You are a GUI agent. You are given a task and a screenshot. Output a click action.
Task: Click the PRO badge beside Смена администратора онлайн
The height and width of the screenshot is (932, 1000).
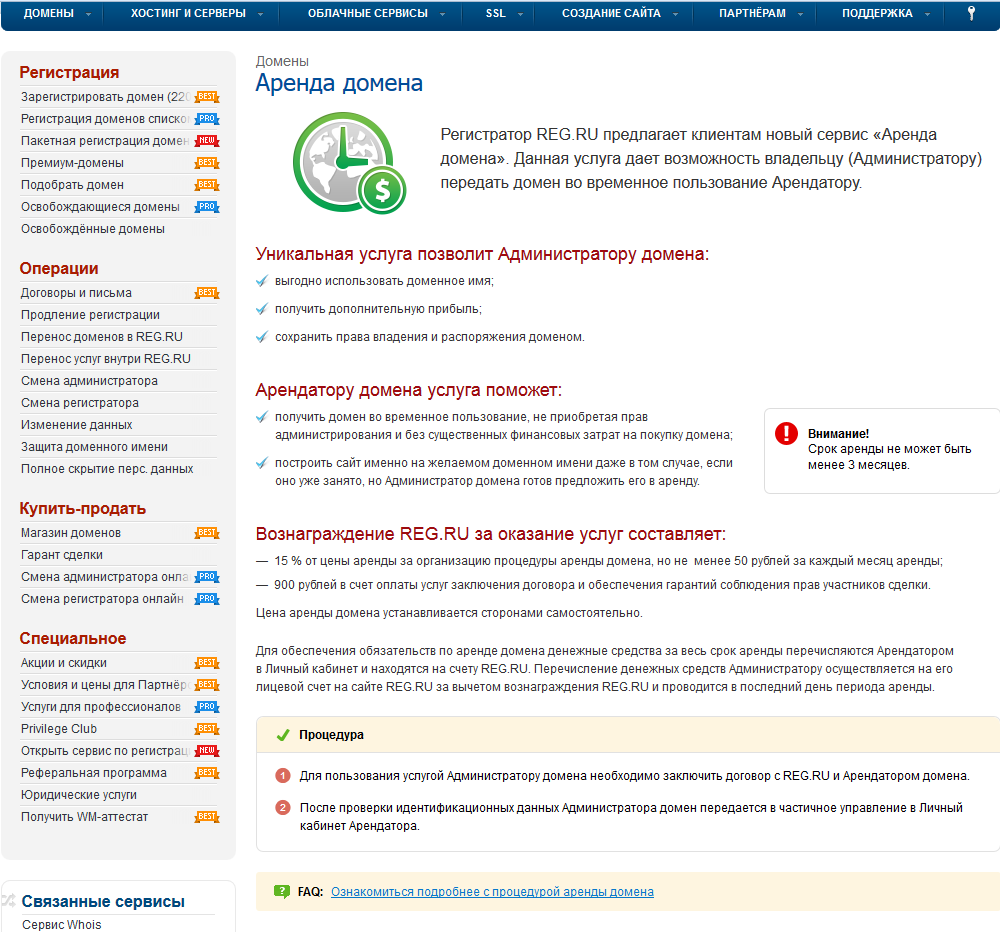point(207,577)
